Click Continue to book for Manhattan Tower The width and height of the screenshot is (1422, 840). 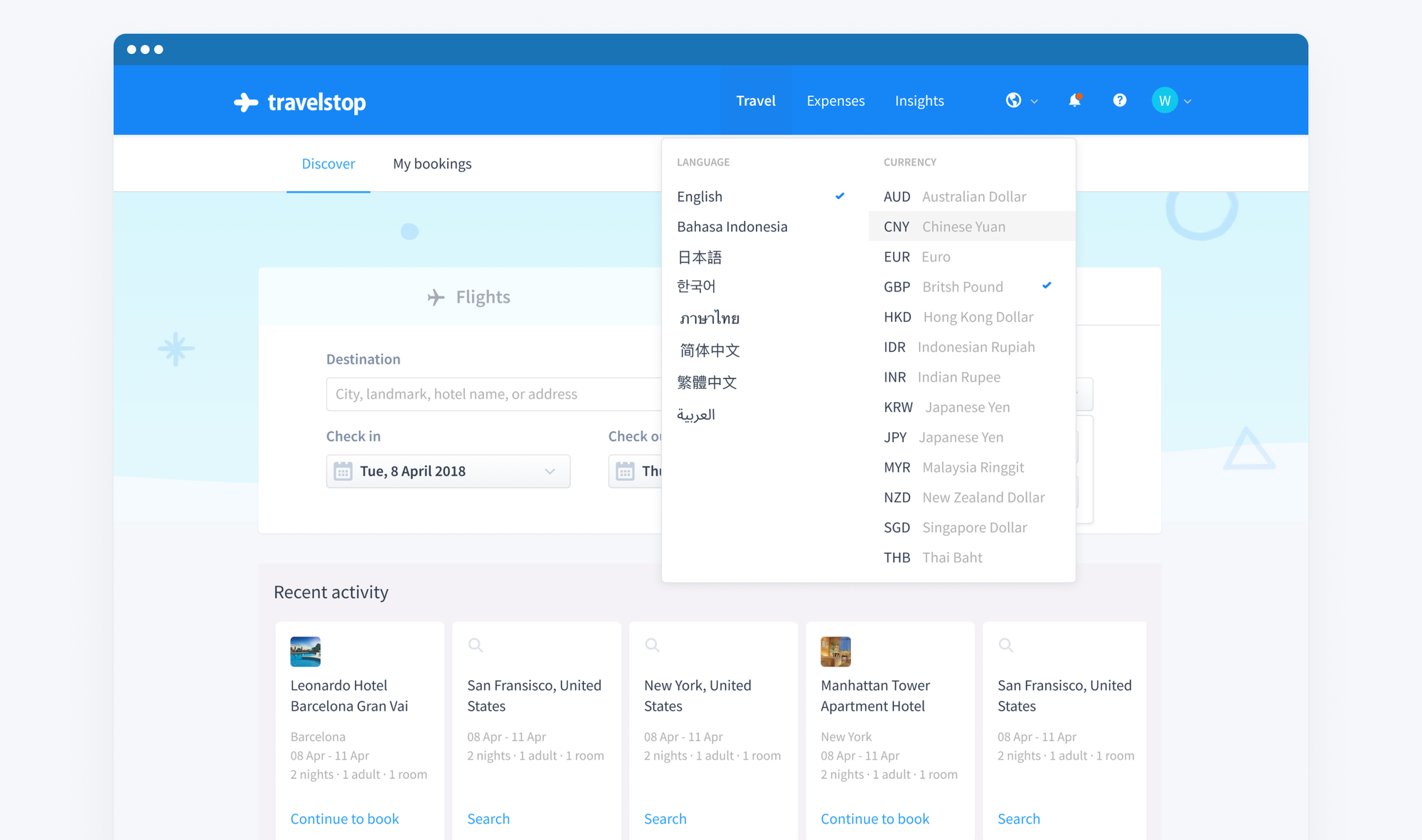coord(875,819)
